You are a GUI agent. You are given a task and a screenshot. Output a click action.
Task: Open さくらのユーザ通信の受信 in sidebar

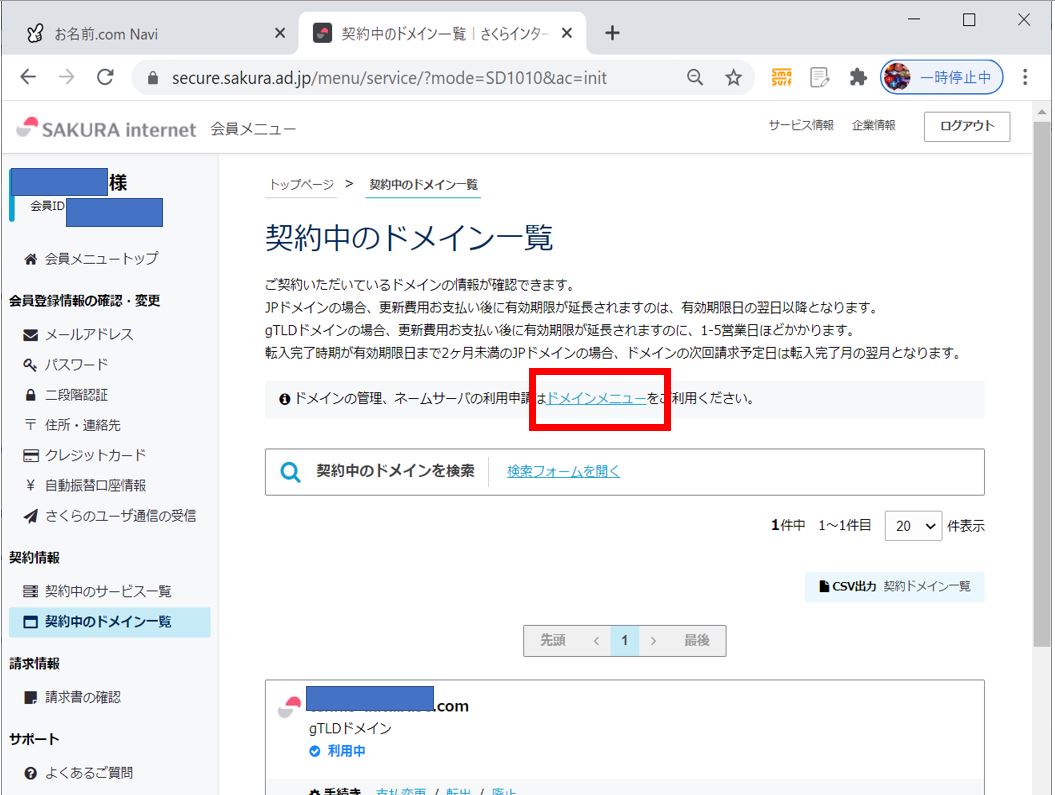tap(120, 516)
